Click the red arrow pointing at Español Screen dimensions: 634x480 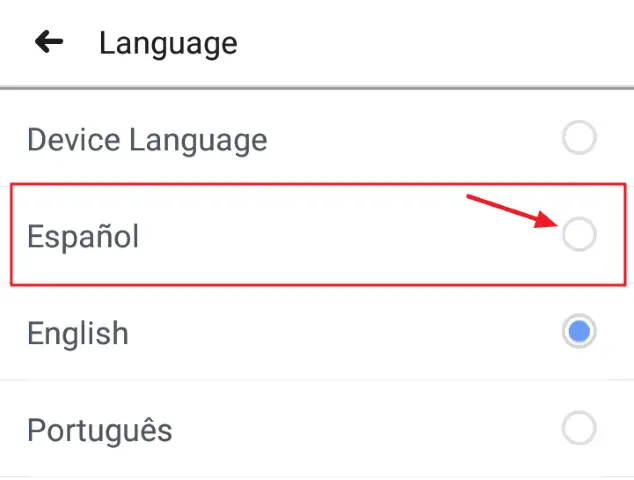click(x=512, y=212)
